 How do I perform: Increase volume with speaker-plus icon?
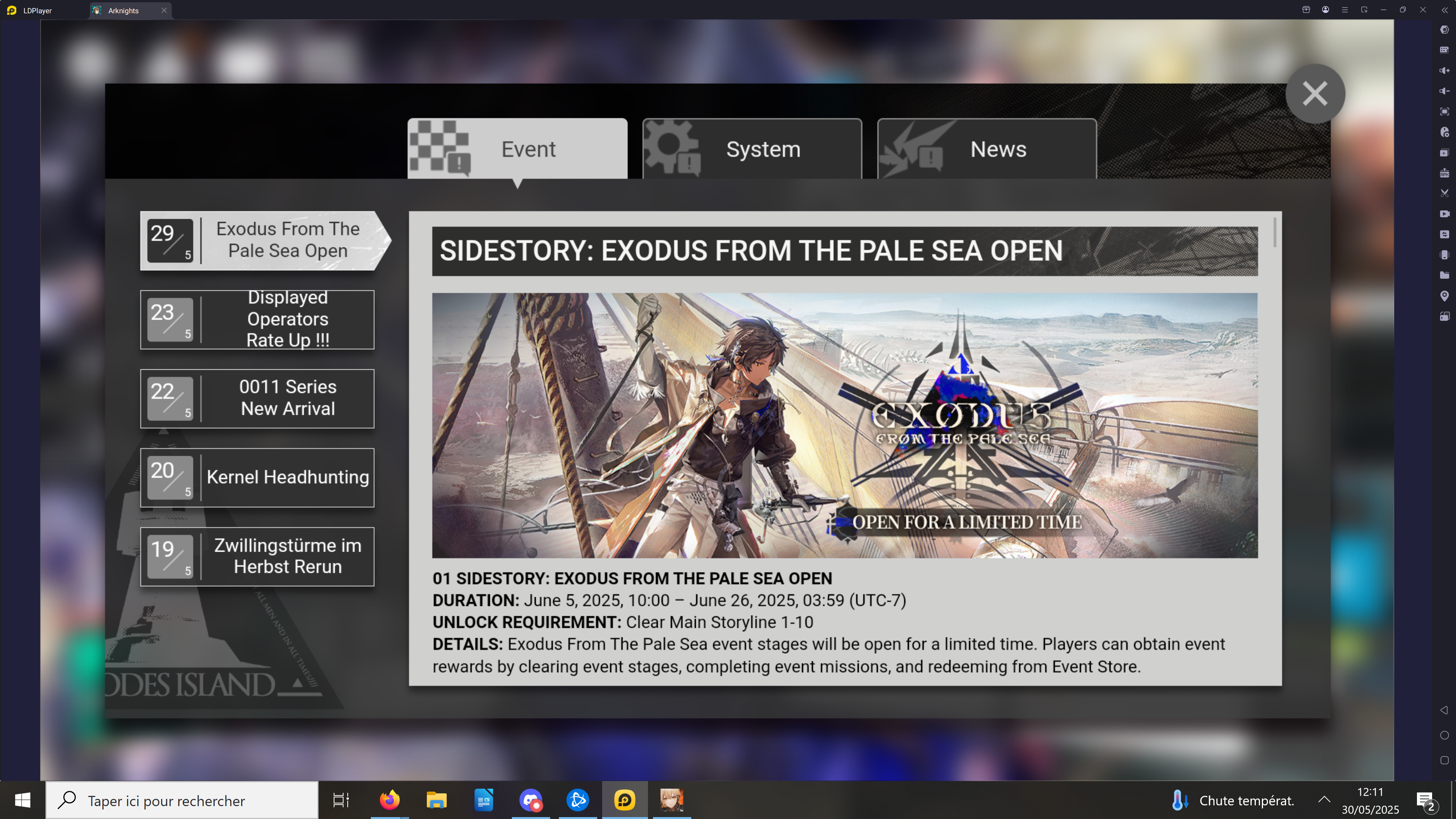[1444, 71]
